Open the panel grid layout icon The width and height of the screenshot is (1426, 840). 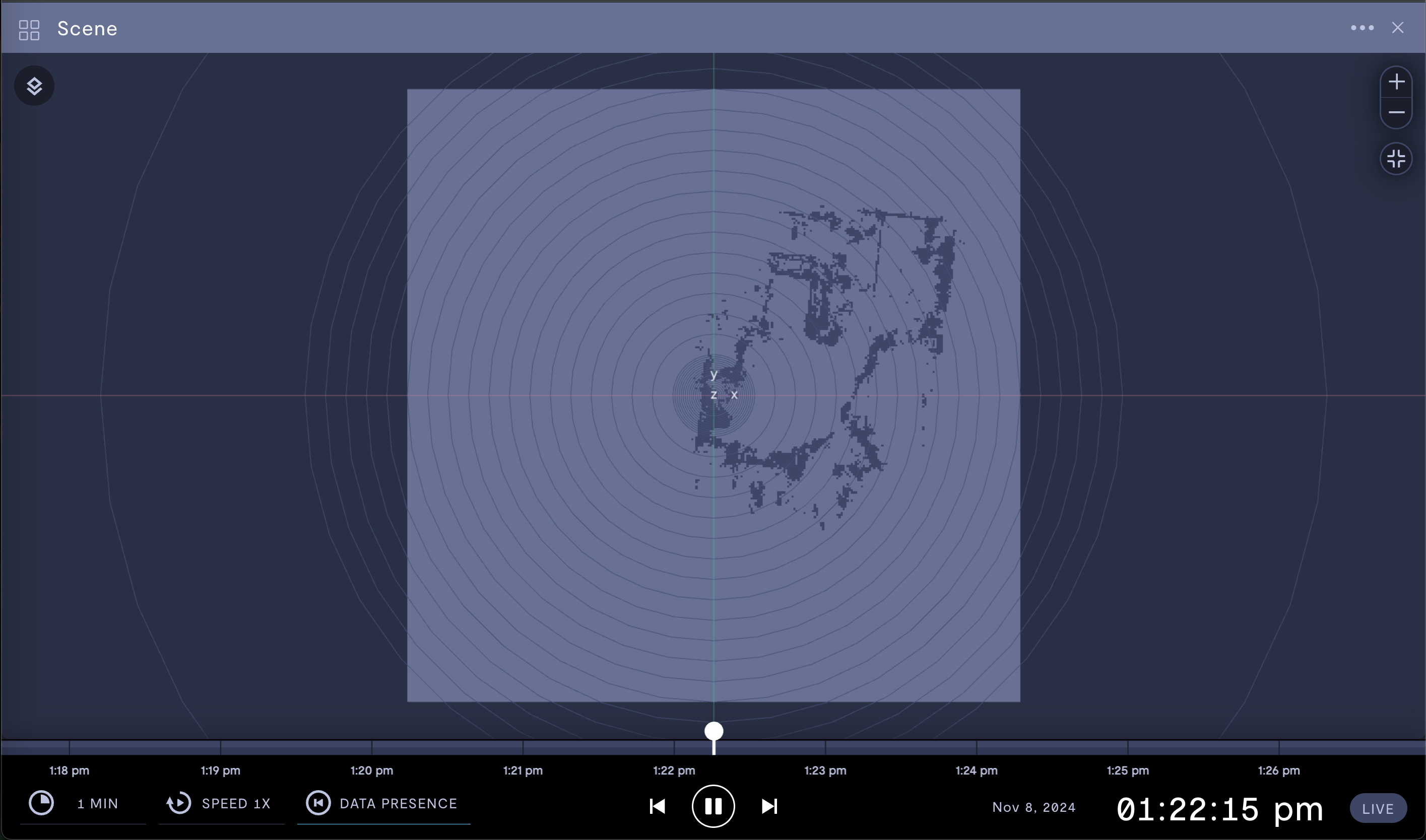(29, 30)
